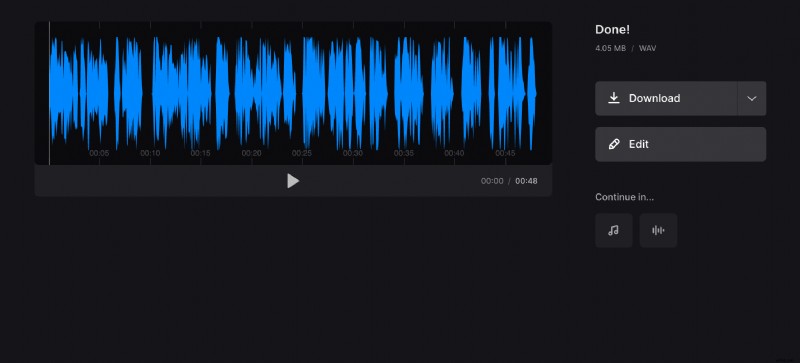Viewport: 800px width, 363px height.
Task: Jump to the 00:30 waveform mark
Action: [353, 153]
